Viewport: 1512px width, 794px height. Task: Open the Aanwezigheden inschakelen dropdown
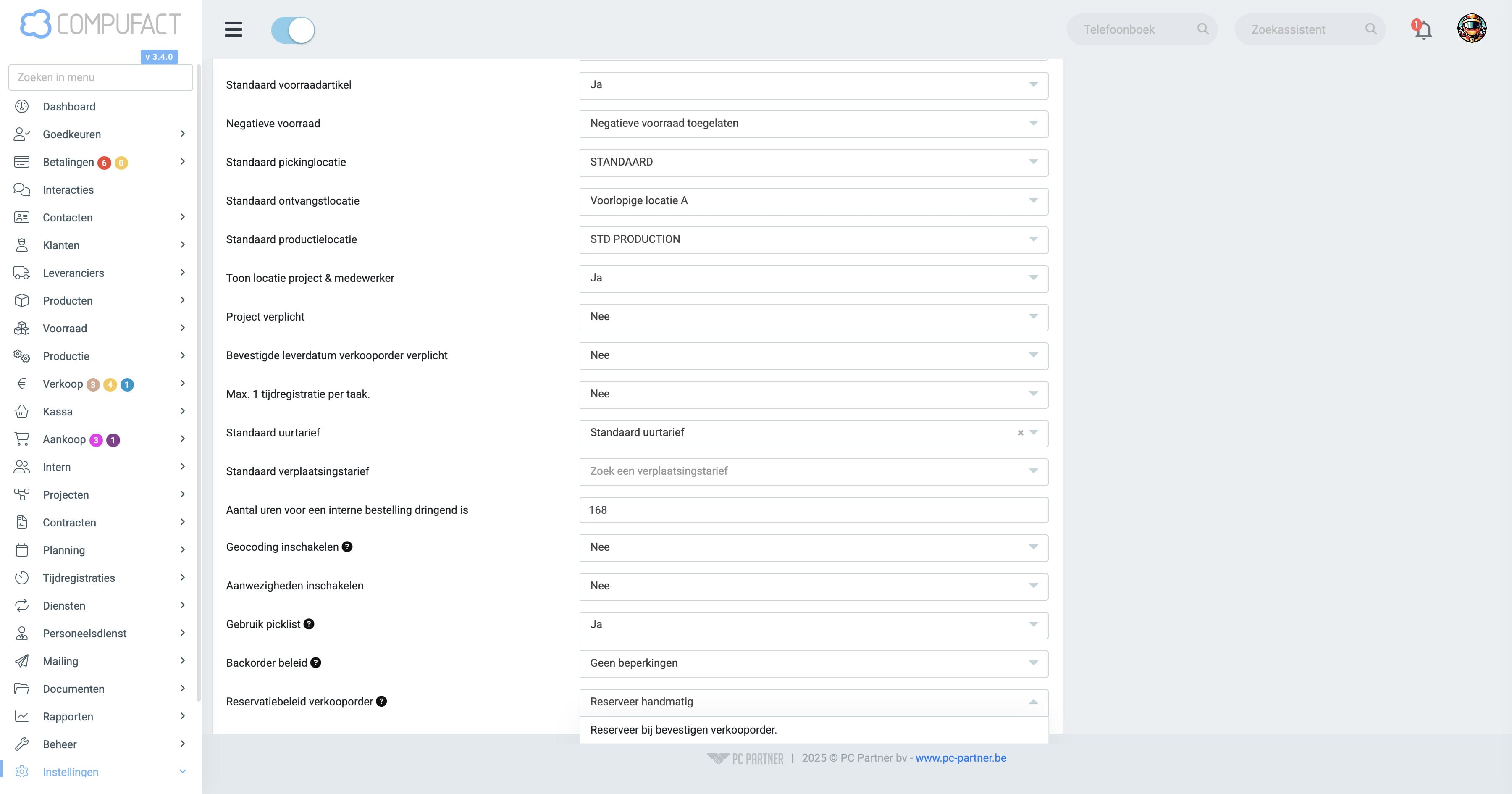click(x=814, y=587)
